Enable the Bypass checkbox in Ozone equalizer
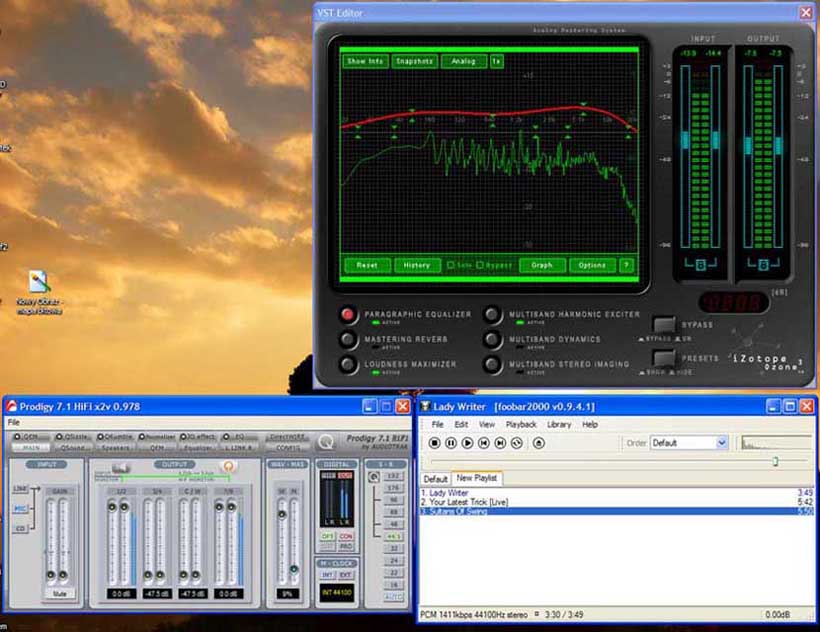 (480, 266)
